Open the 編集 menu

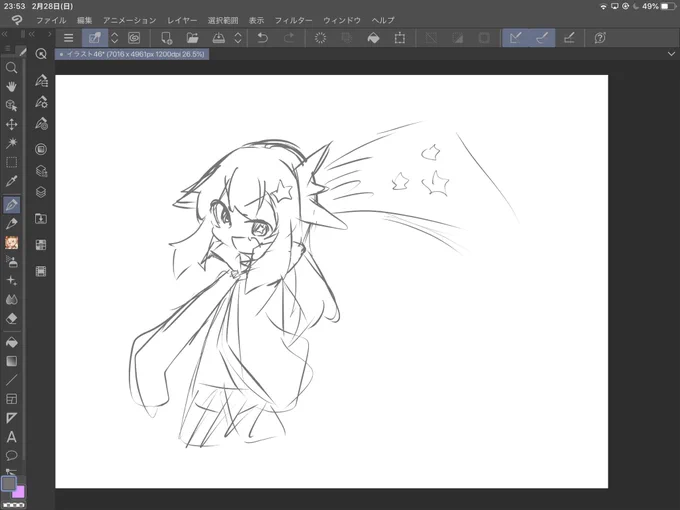[85, 20]
